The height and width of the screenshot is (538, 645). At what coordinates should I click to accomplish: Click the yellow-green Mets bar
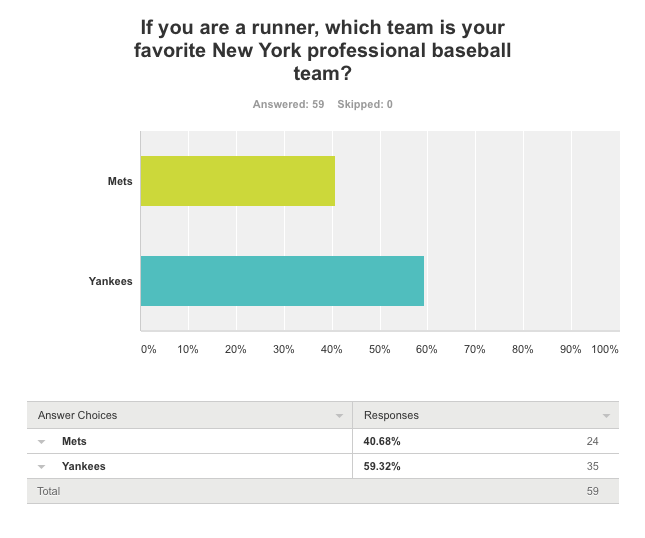[x=238, y=181]
